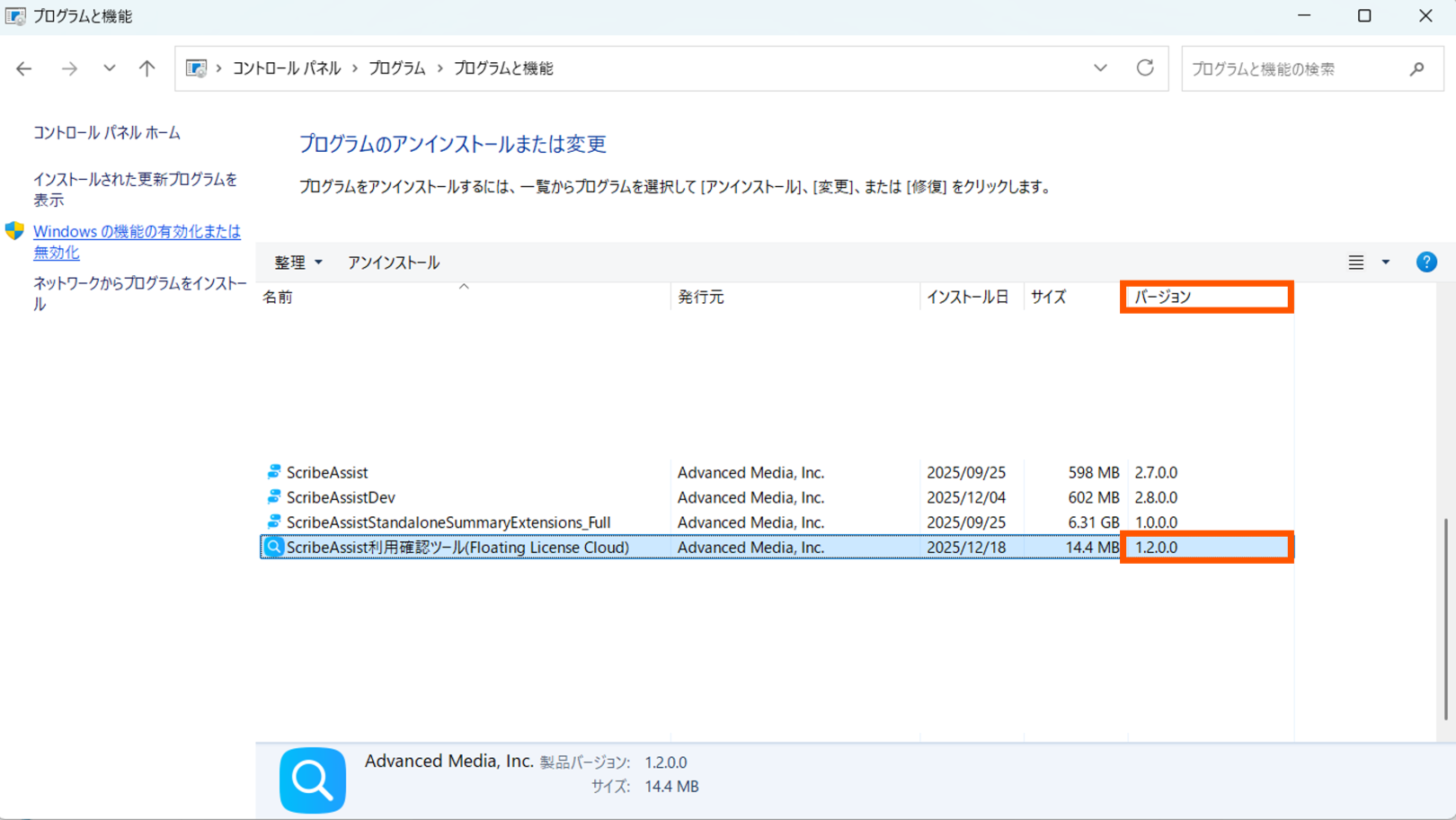
Task: Open the help question mark icon
Action: [x=1425, y=263]
